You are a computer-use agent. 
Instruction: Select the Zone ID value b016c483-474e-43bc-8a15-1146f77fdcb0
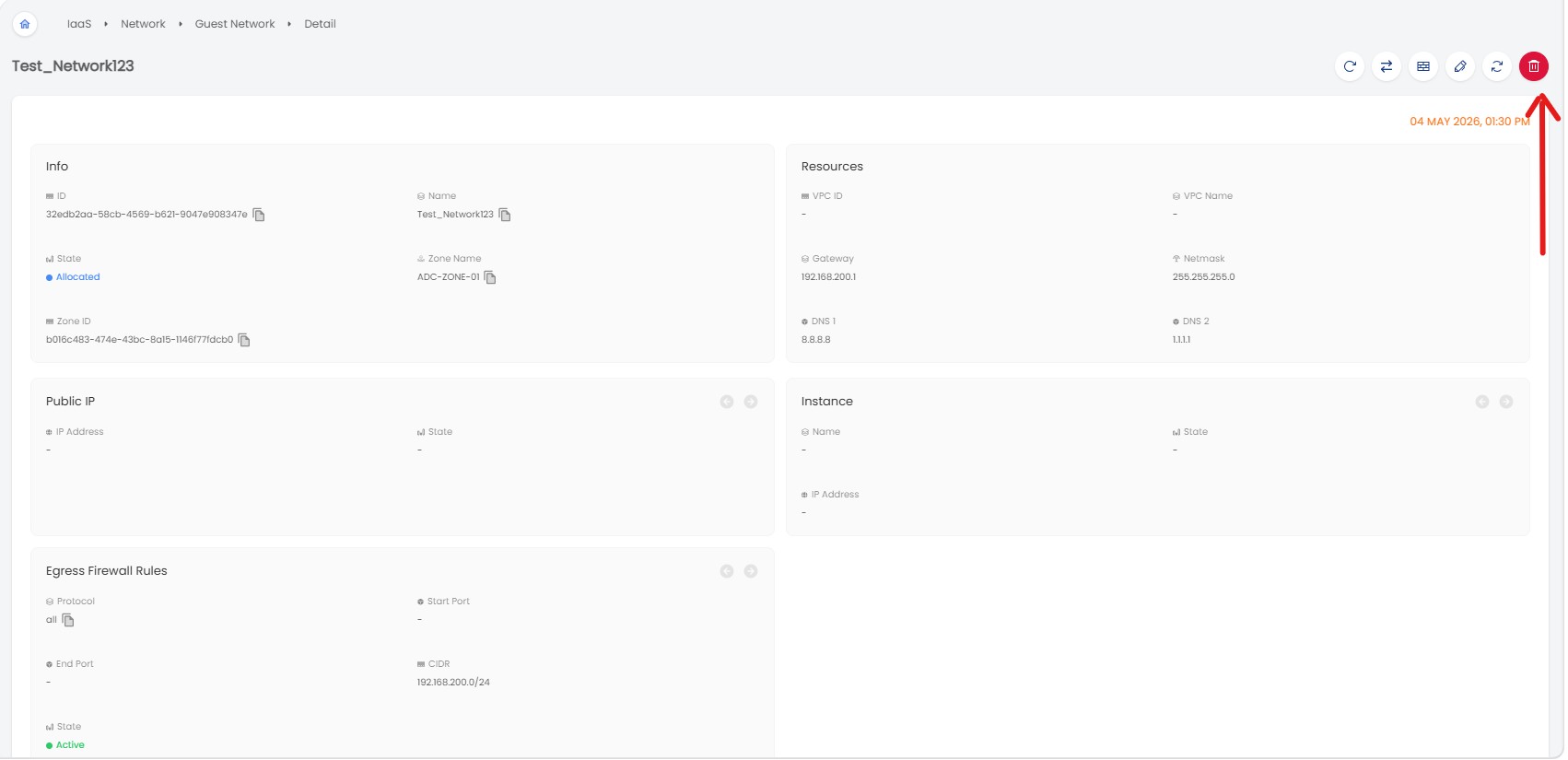click(140, 340)
